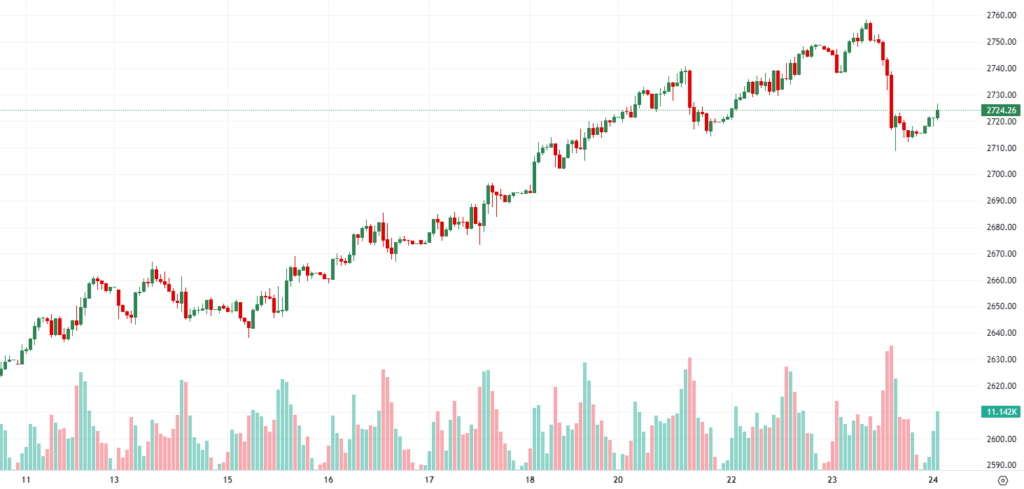Click date label 22 on time axis
1024x489 pixels.
[731, 480]
